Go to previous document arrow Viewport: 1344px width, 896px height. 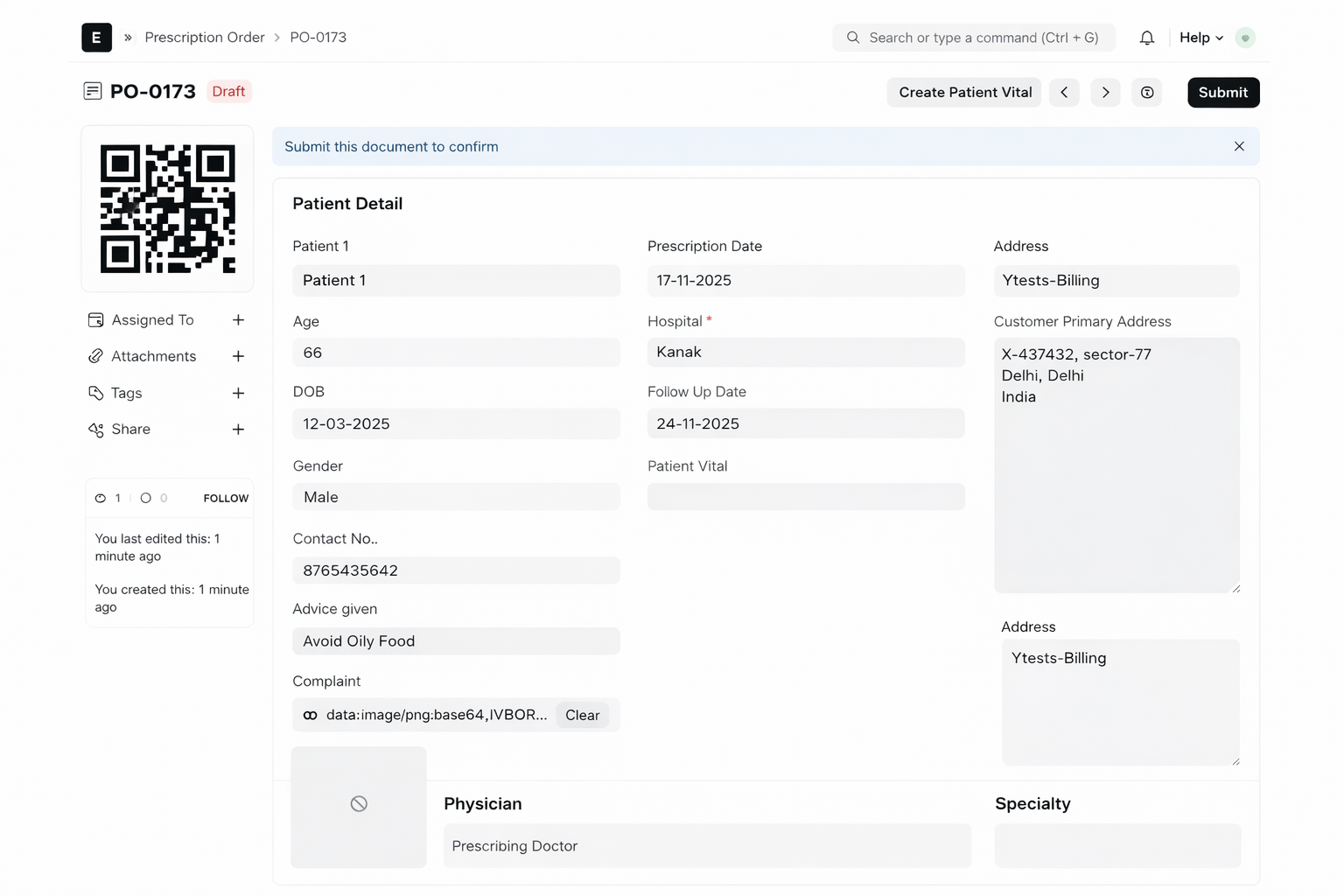[x=1064, y=93]
